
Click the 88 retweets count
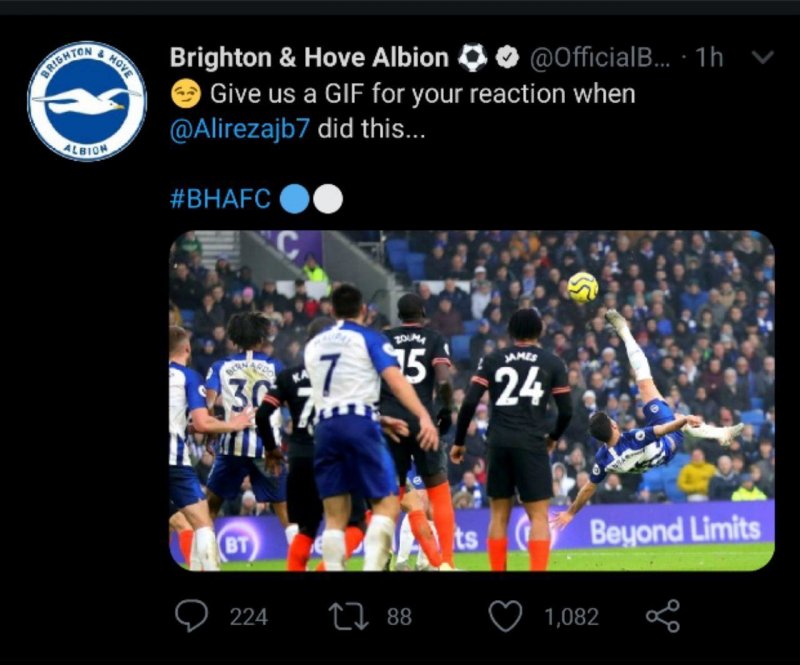(x=399, y=617)
